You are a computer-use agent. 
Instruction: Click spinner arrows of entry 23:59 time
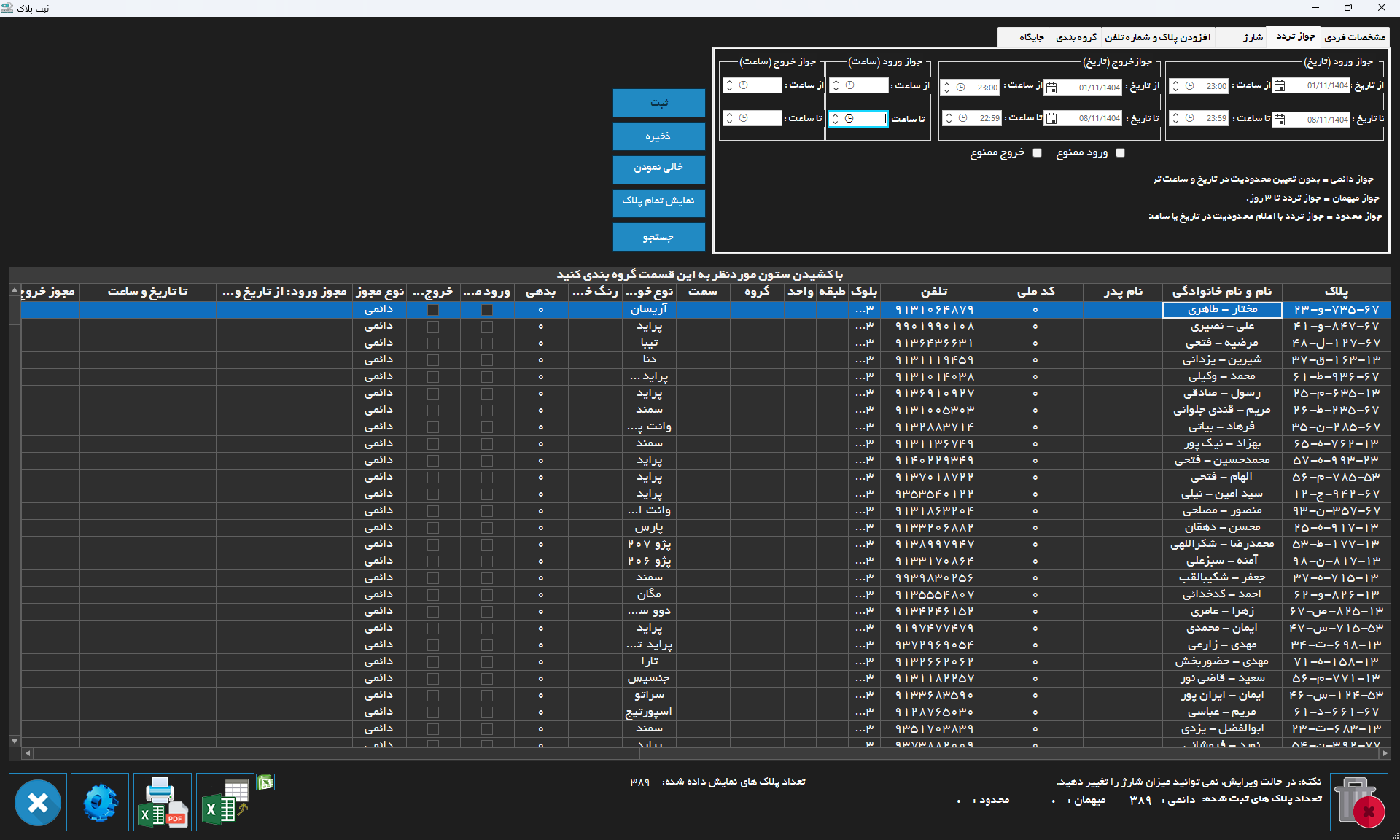click(x=1175, y=118)
